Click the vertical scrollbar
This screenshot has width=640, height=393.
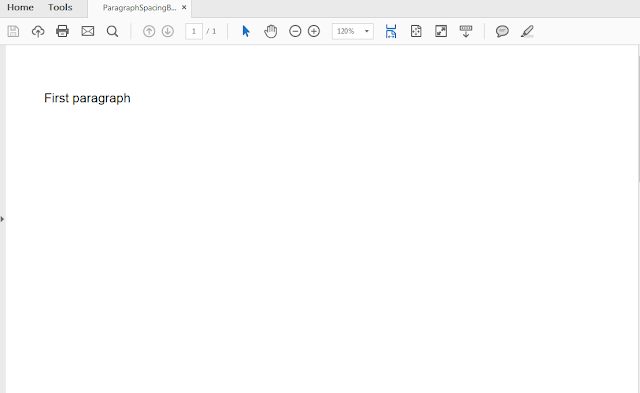(x=639, y=118)
